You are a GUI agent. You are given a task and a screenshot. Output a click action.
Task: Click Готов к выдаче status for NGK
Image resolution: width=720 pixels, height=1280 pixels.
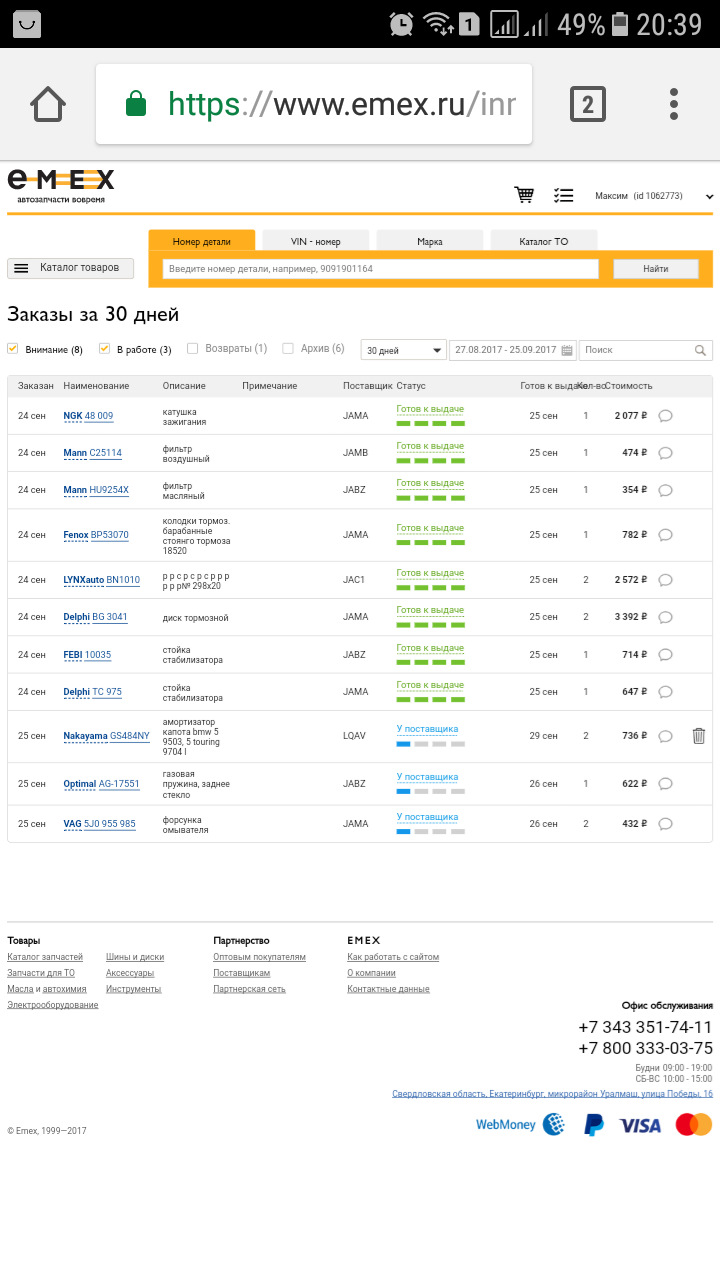click(x=430, y=409)
